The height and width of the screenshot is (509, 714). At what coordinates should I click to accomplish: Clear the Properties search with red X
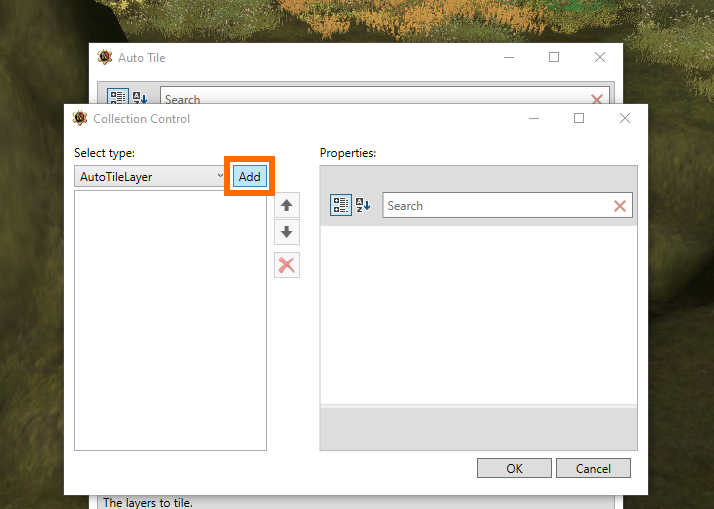(620, 206)
